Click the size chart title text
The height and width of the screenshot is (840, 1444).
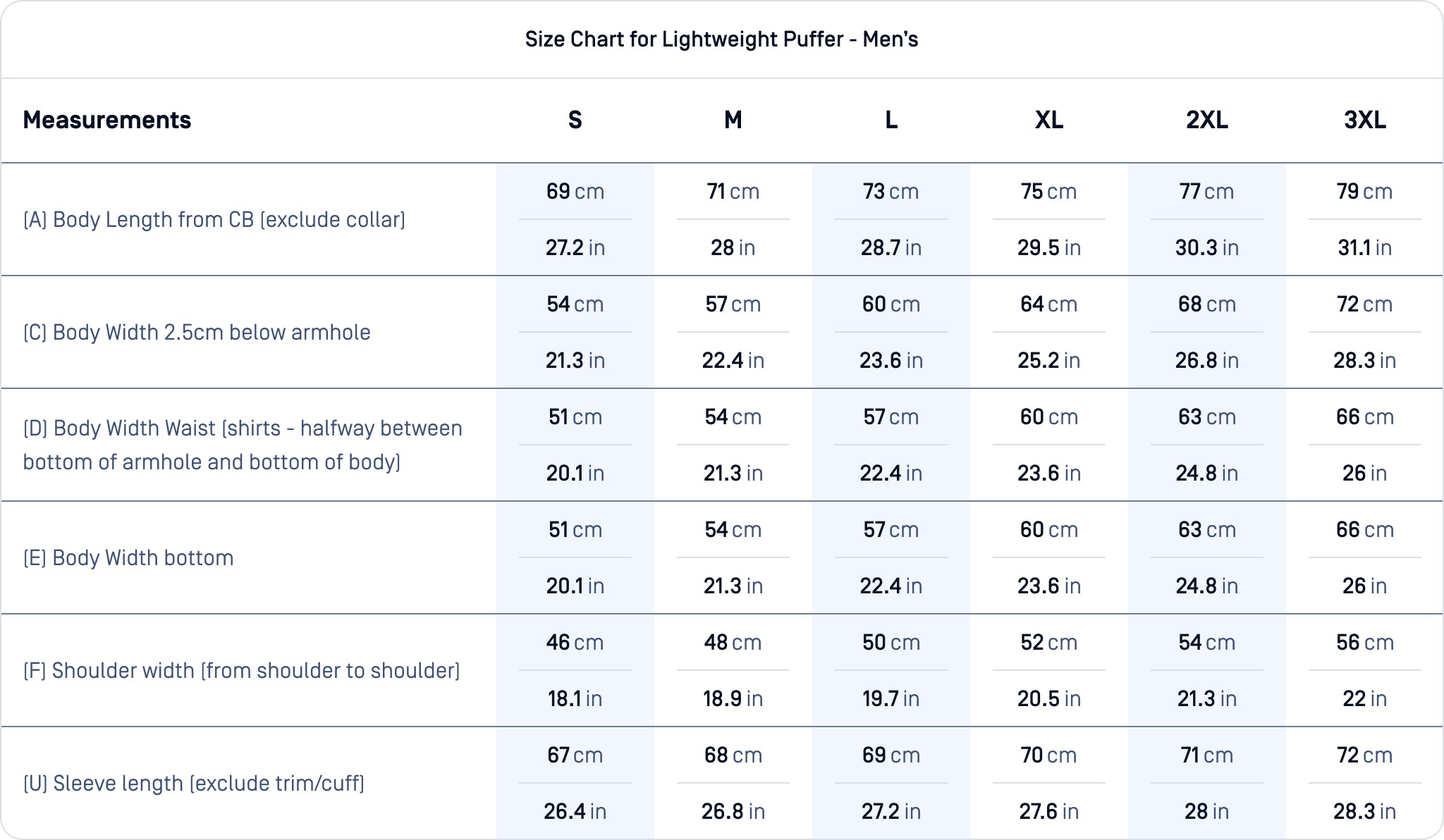(721, 39)
